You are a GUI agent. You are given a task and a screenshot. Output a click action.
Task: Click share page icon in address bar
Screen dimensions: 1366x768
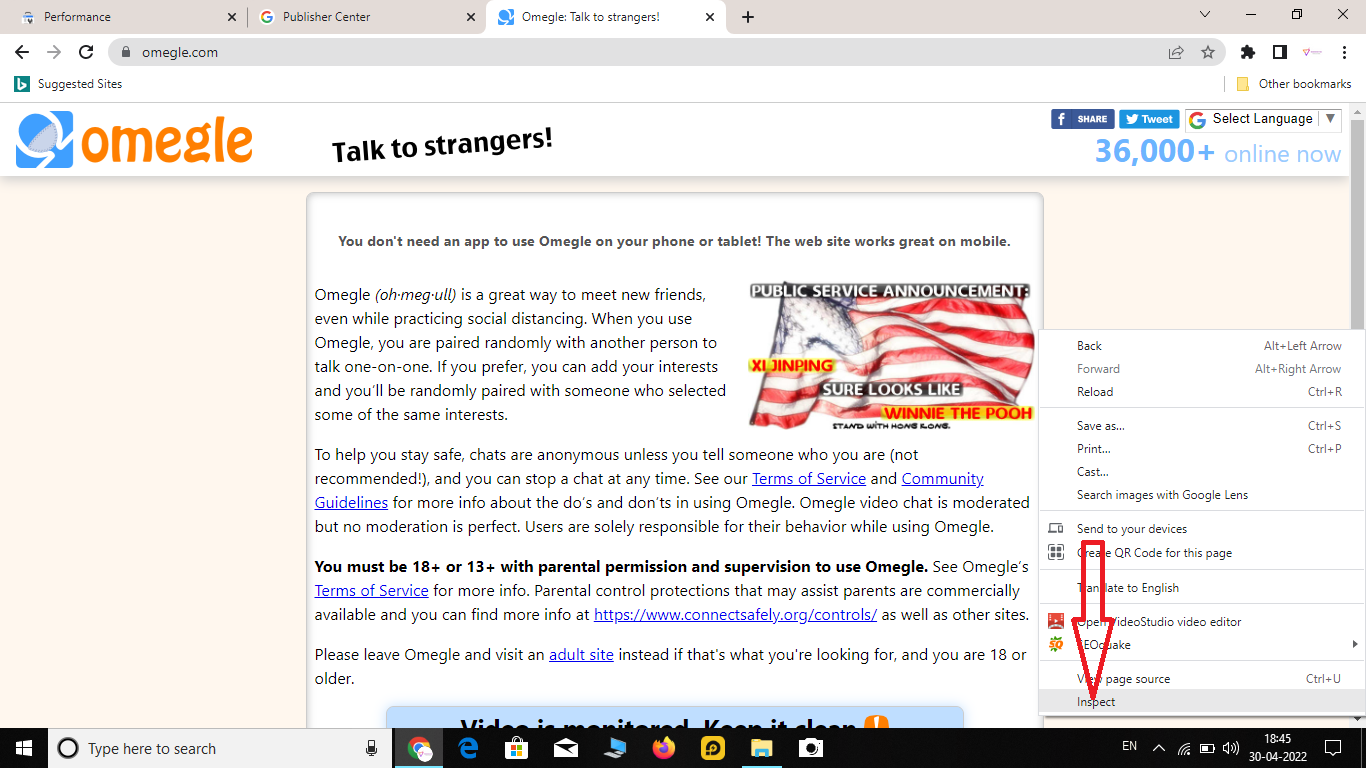click(1176, 52)
